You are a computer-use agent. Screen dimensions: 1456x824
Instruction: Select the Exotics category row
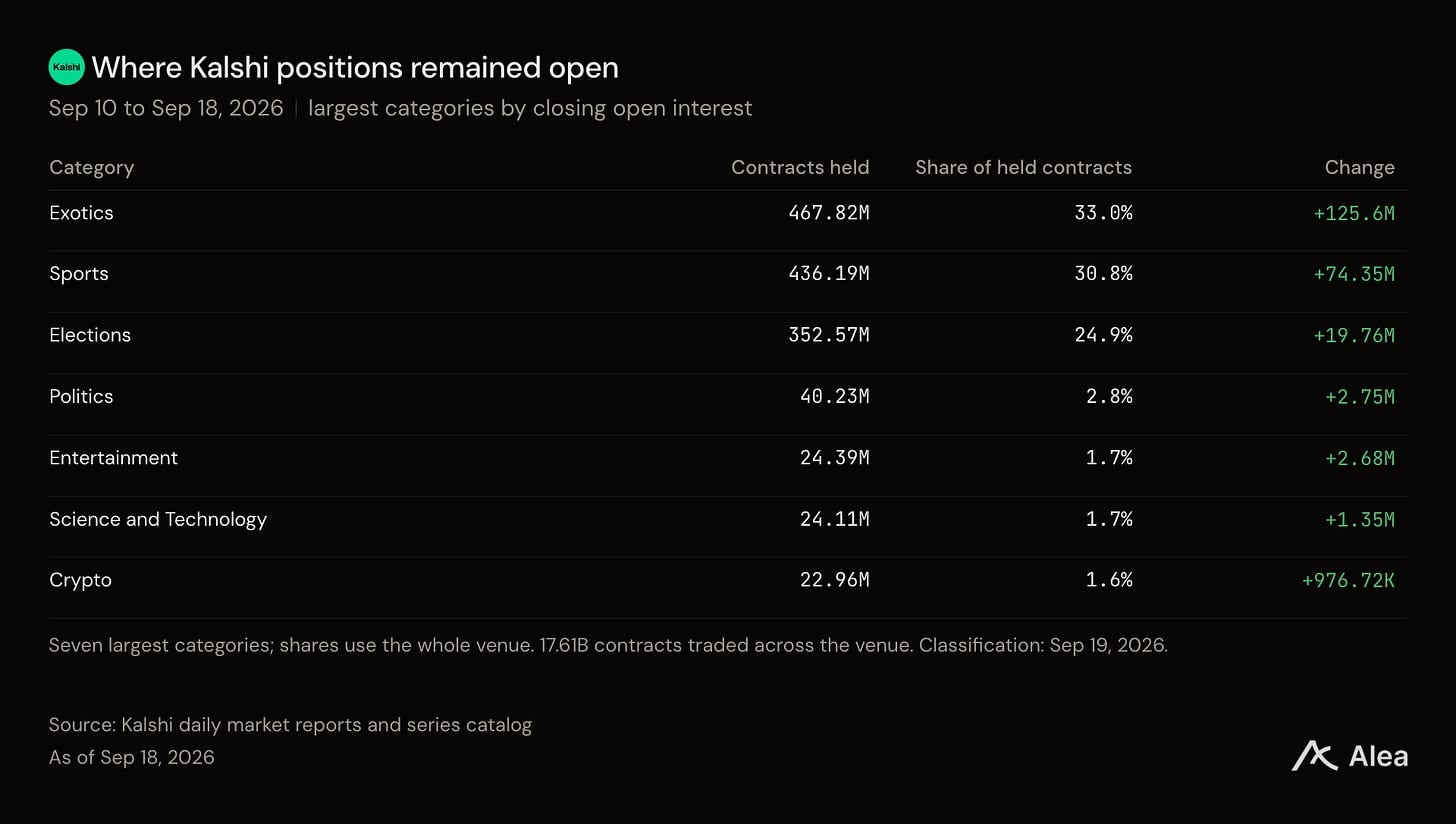click(x=728, y=213)
